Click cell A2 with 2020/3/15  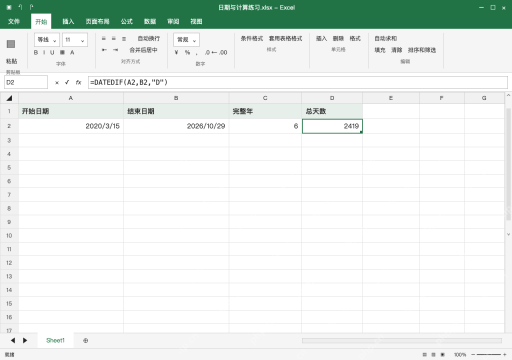tap(71, 126)
